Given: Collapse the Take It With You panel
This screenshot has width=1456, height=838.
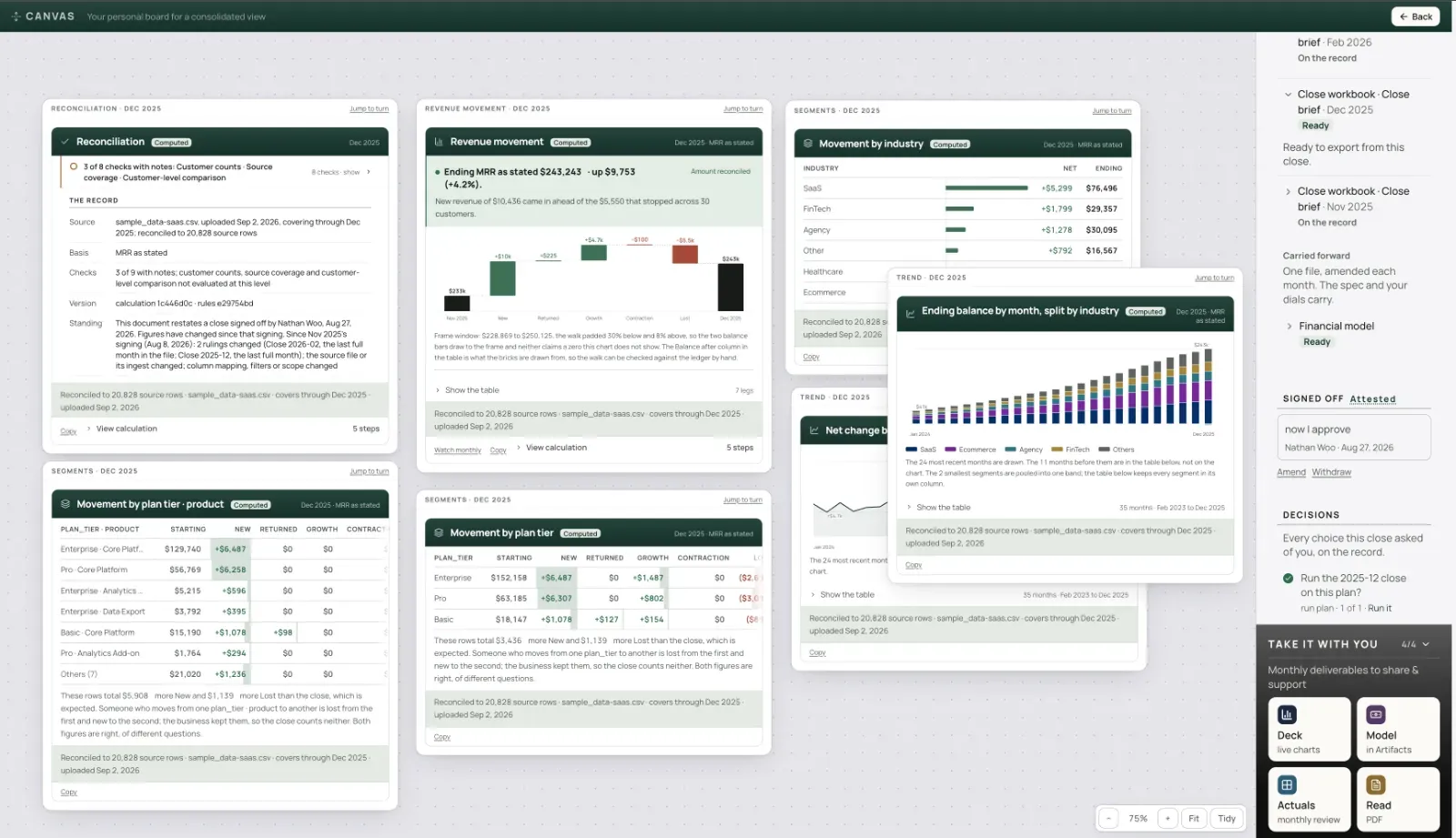Looking at the screenshot, I should tap(1426, 644).
